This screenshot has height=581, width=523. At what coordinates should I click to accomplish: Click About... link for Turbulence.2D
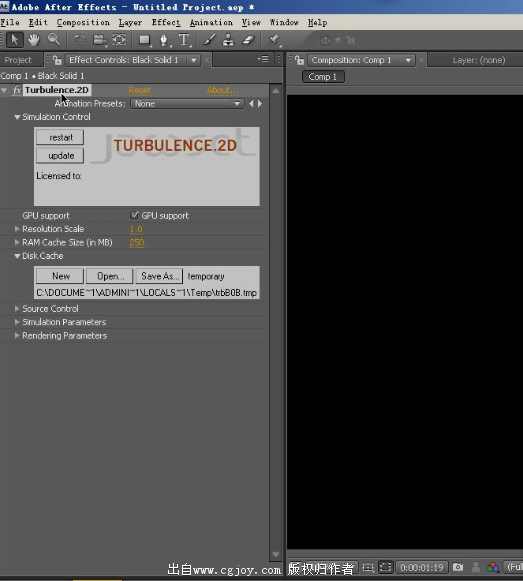222,90
